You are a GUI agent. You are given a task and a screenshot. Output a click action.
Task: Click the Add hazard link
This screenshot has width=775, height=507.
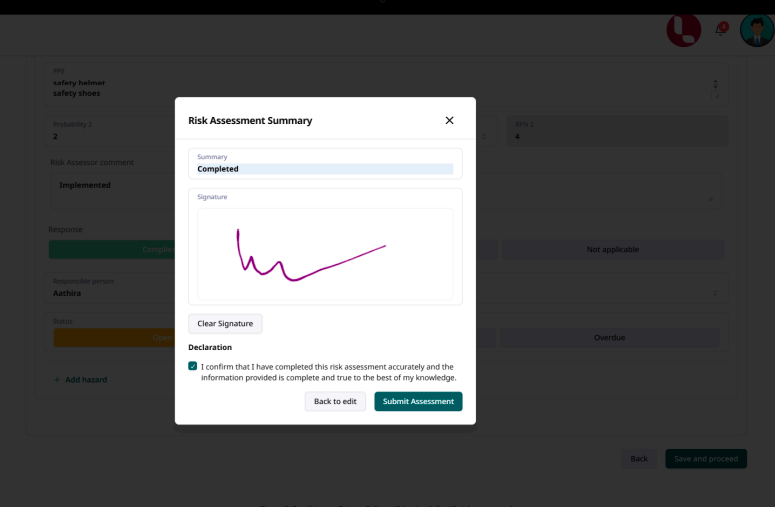(x=86, y=380)
